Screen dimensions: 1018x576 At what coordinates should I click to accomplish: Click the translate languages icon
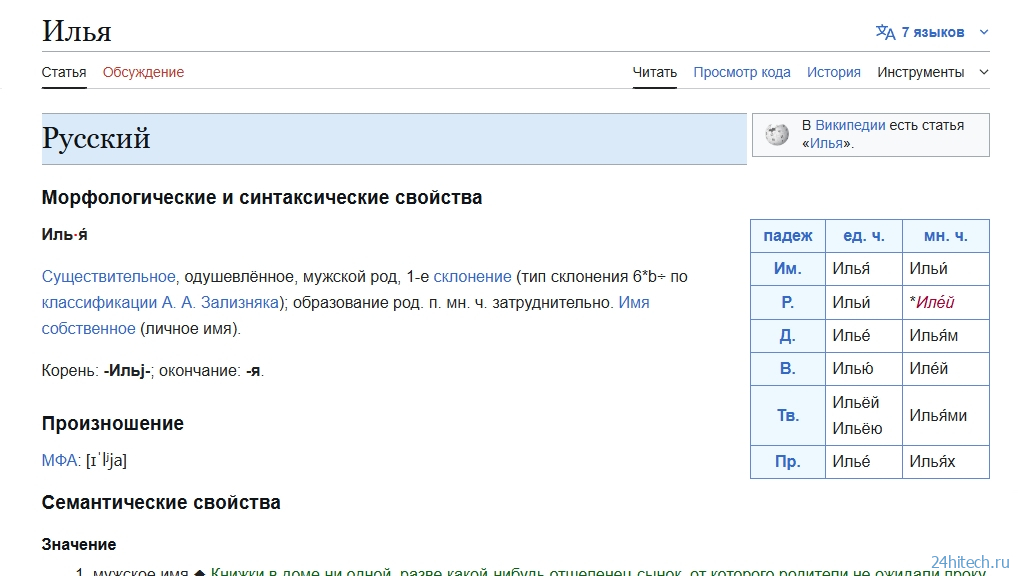(885, 32)
